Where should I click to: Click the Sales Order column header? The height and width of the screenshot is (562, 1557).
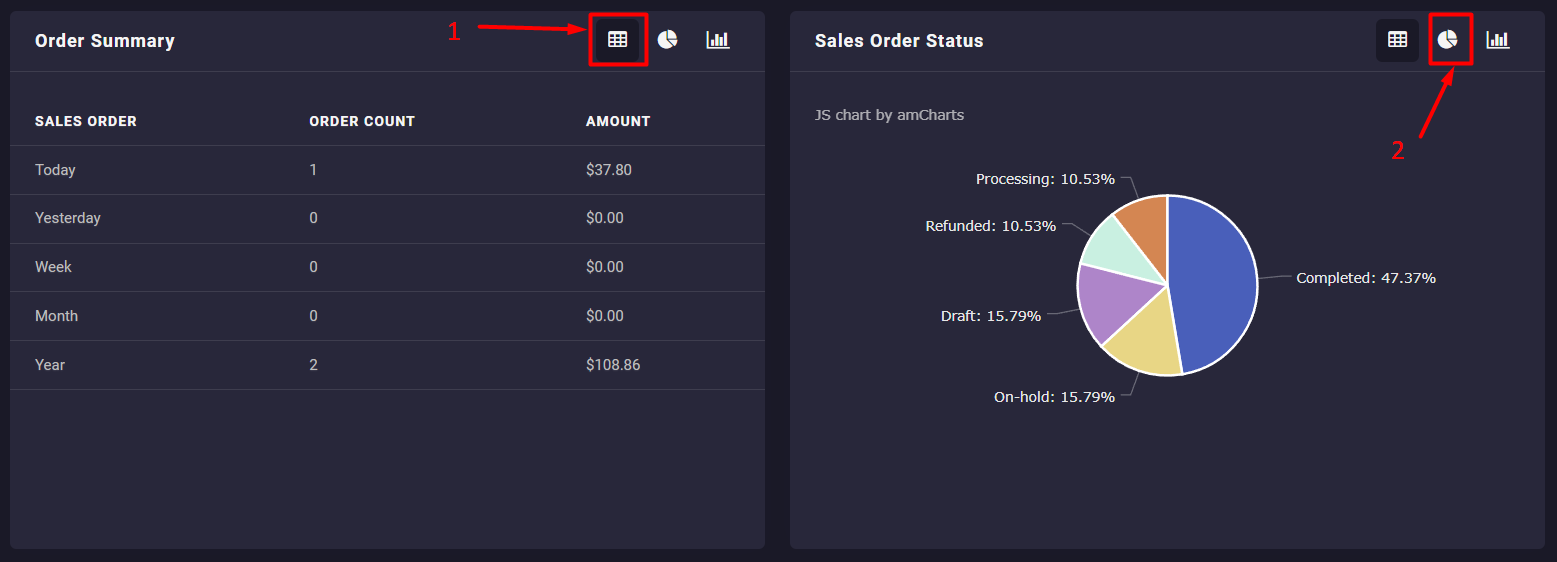click(86, 121)
